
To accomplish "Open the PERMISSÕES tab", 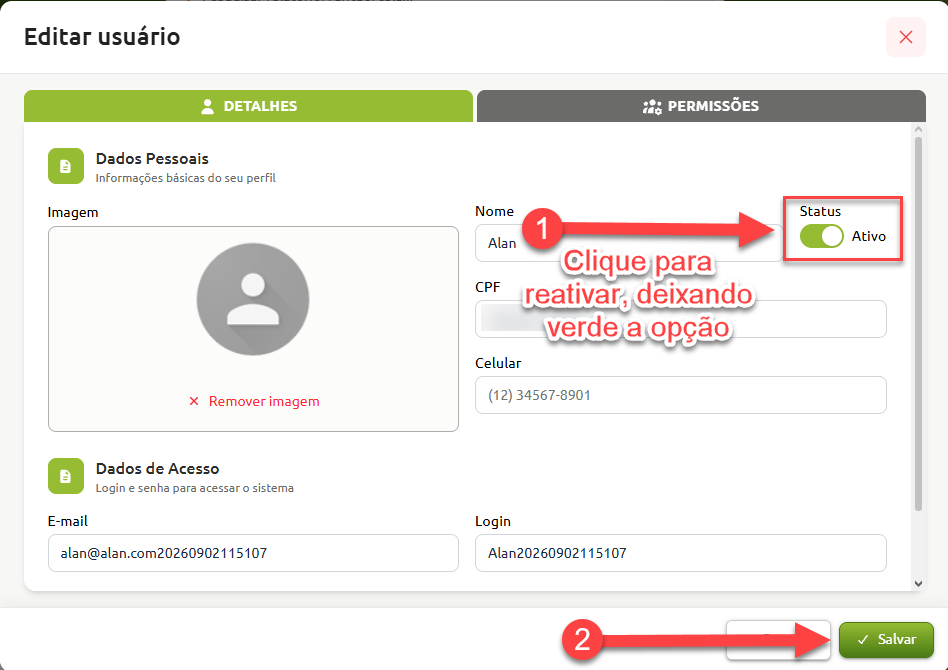I will (701, 106).
